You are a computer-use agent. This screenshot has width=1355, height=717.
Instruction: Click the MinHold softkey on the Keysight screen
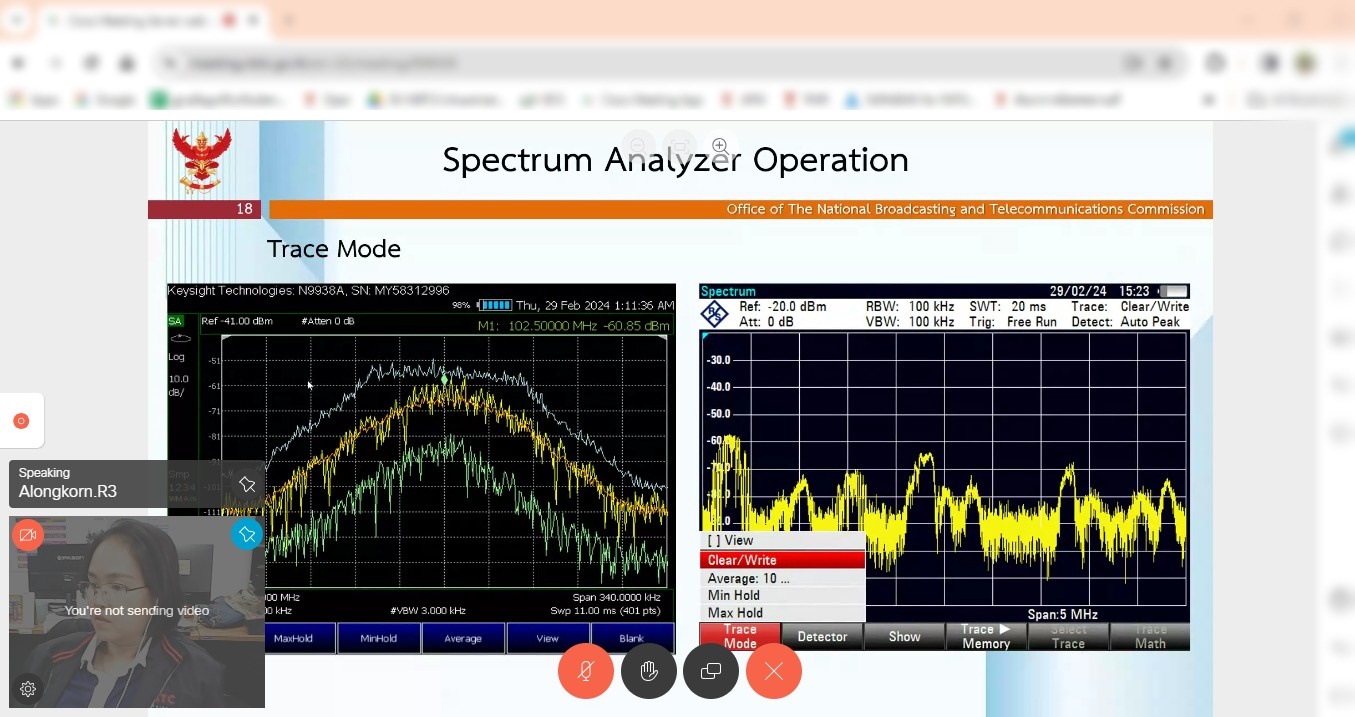pyautogui.click(x=378, y=638)
